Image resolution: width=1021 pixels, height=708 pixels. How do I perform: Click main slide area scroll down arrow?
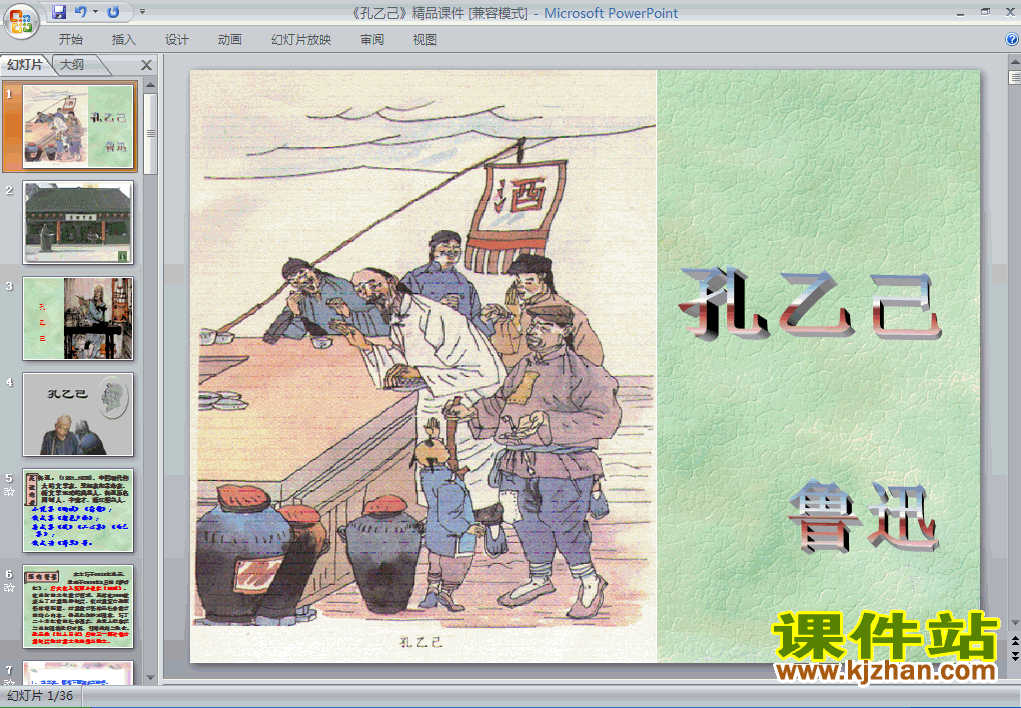pyautogui.click(x=1014, y=623)
